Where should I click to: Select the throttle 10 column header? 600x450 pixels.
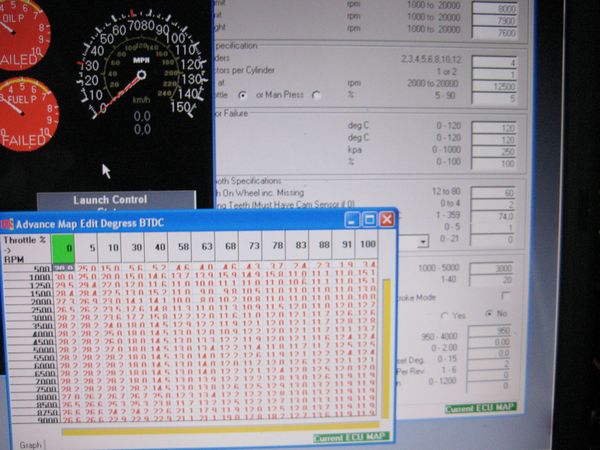tap(110, 247)
